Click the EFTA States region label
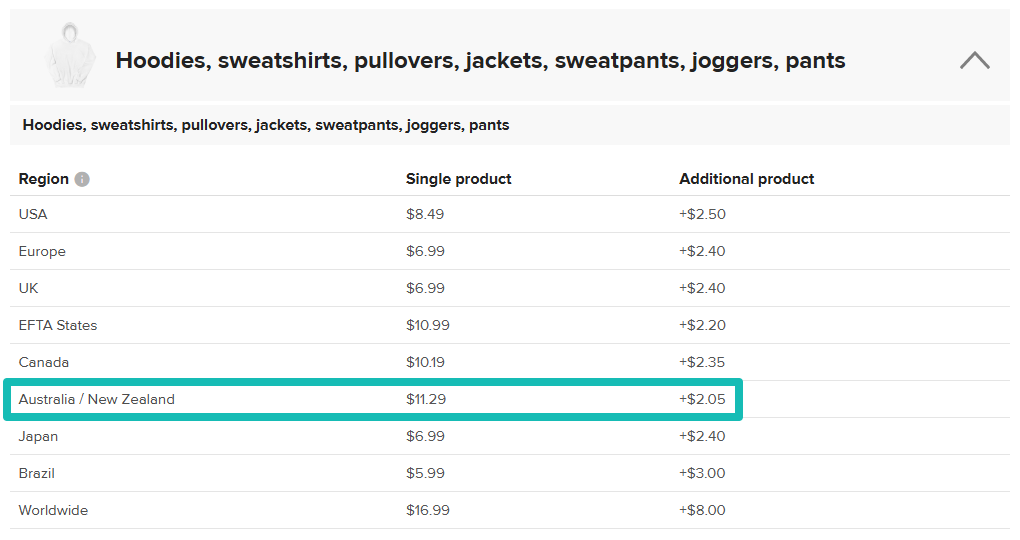The image size is (1020, 540). point(58,325)
